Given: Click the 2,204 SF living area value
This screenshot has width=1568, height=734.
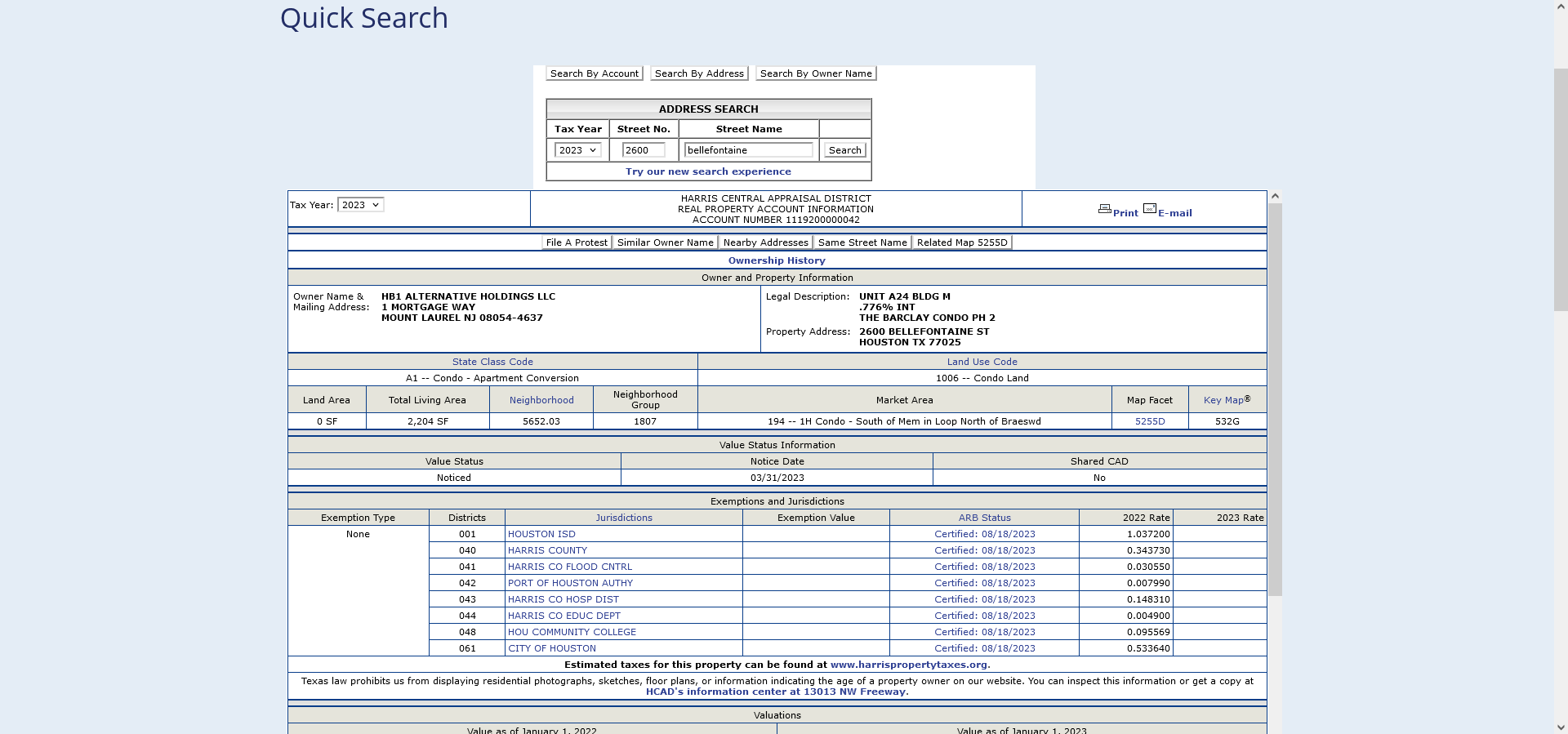Looking at the screenshot, I should [428, 421].
